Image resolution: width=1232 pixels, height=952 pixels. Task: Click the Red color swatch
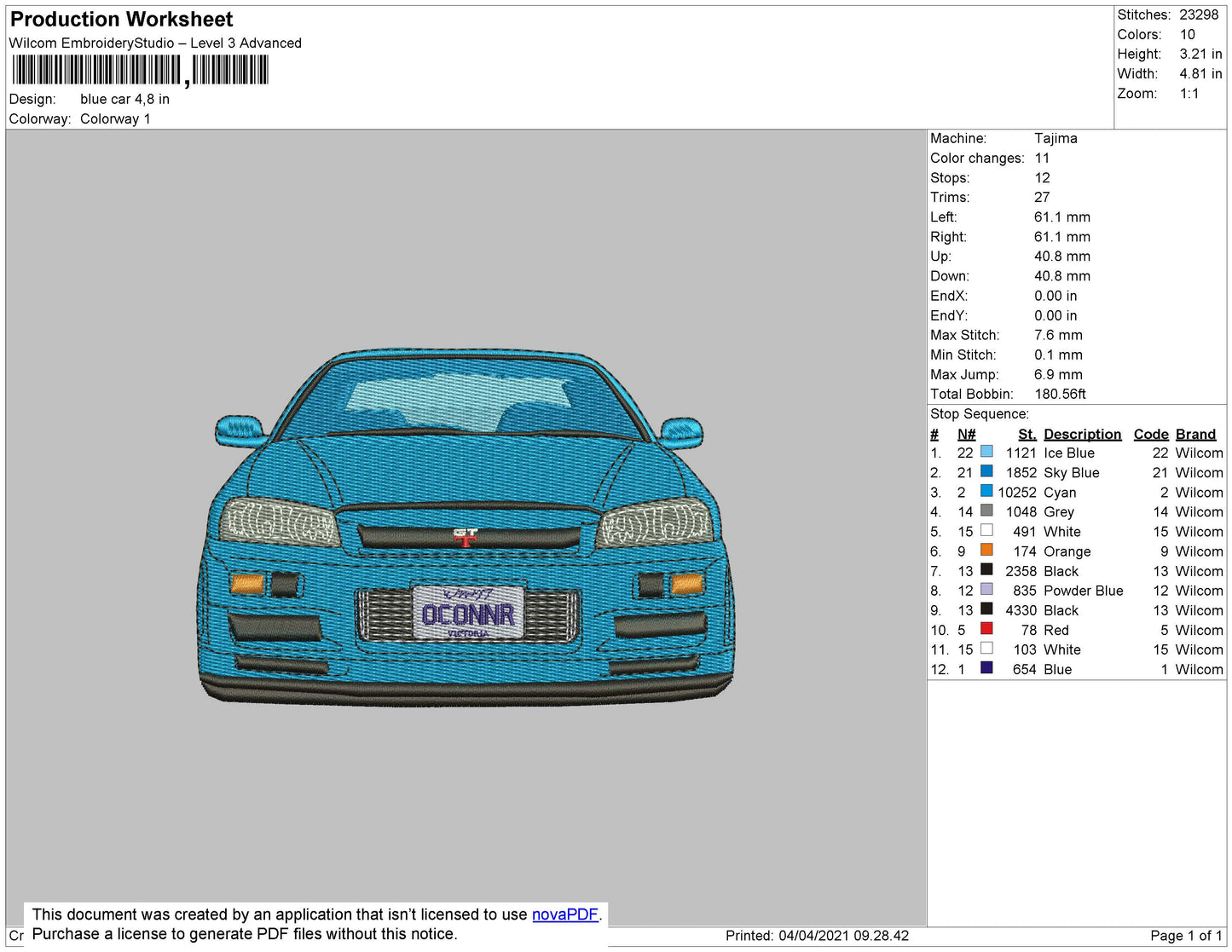tap(986, 628)
